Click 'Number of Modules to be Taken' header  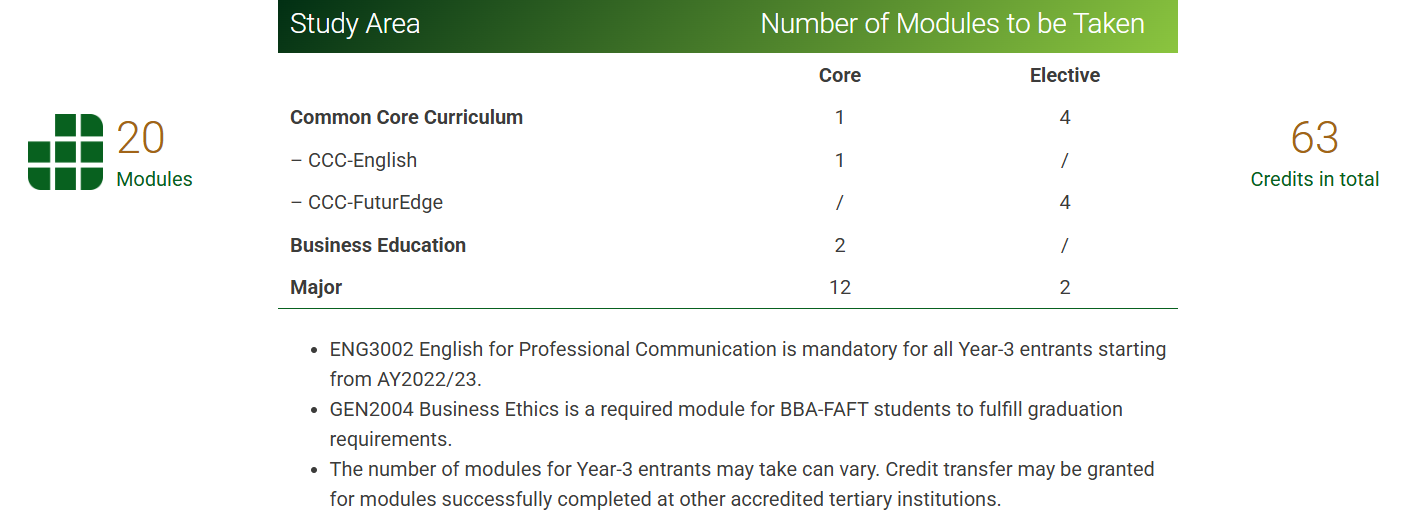pos(952,24)
